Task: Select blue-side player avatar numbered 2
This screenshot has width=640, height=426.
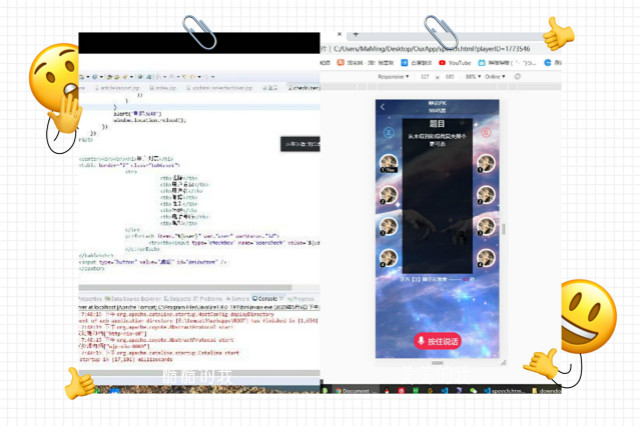Action: (389, 195)
